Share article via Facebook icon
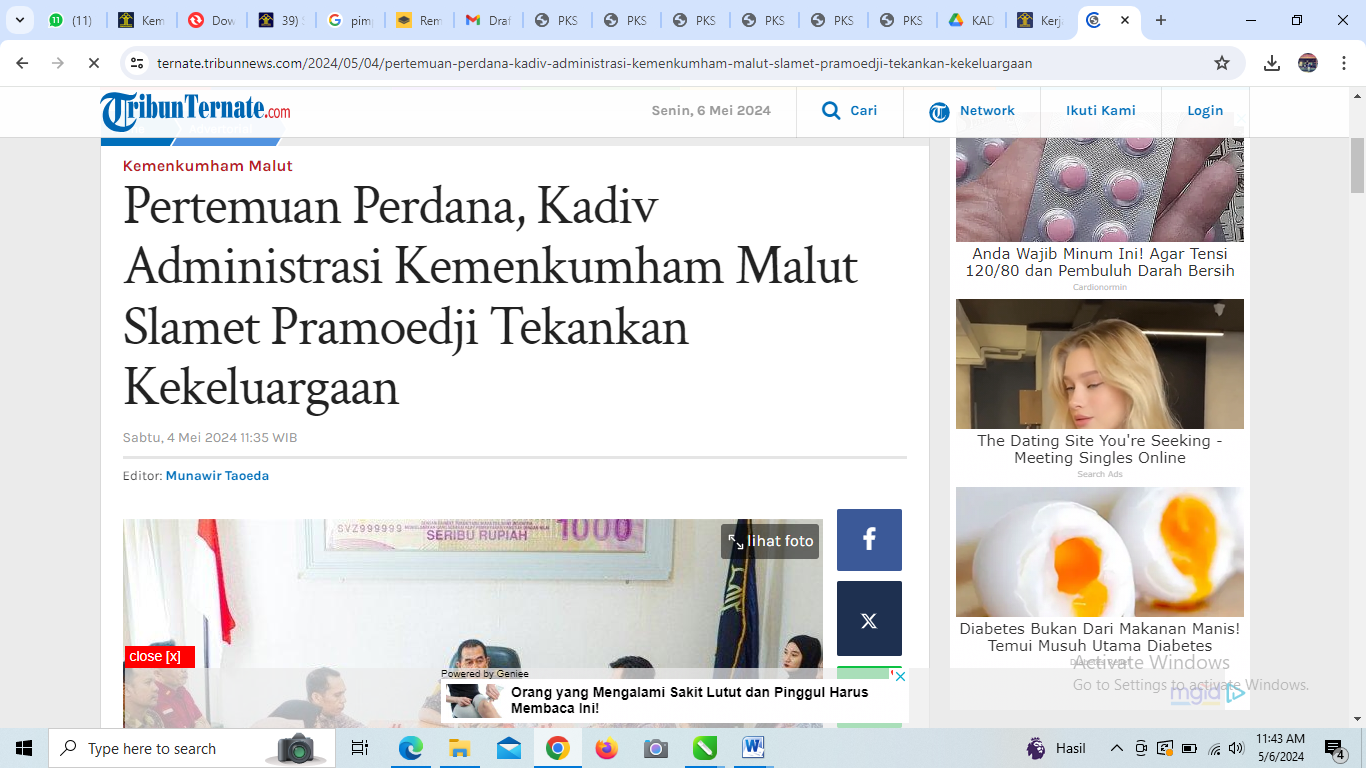The image size is (1366, 768). (x=869, y=540)
